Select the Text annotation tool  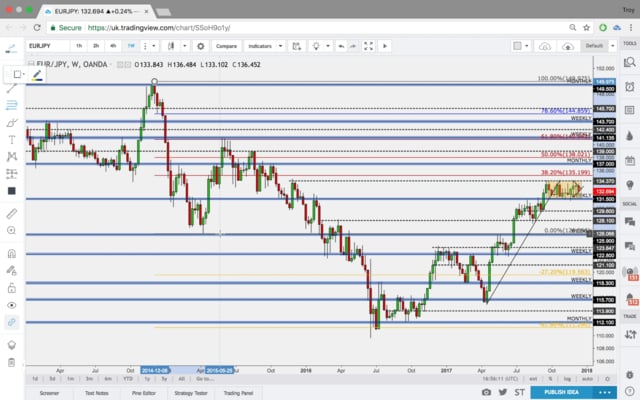[11, 139]
